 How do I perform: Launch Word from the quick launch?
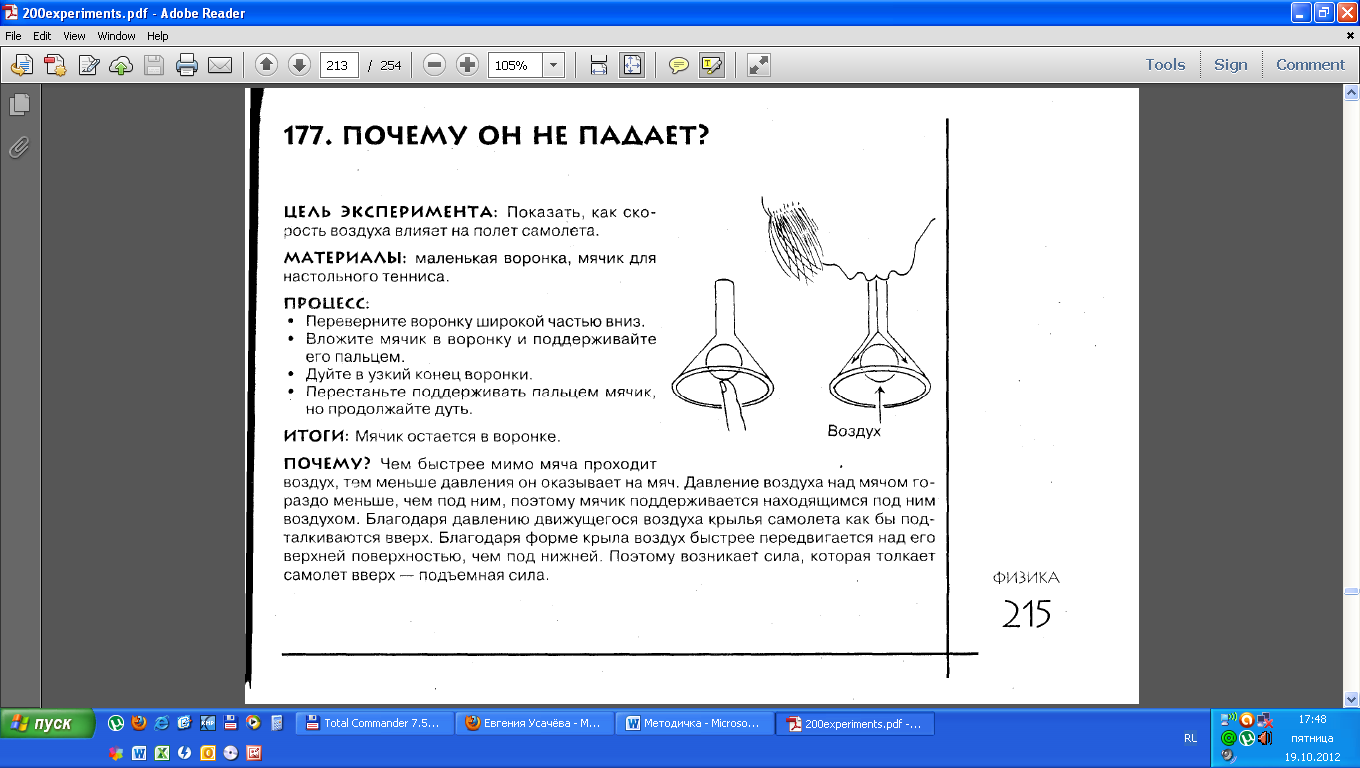point(139,753)
